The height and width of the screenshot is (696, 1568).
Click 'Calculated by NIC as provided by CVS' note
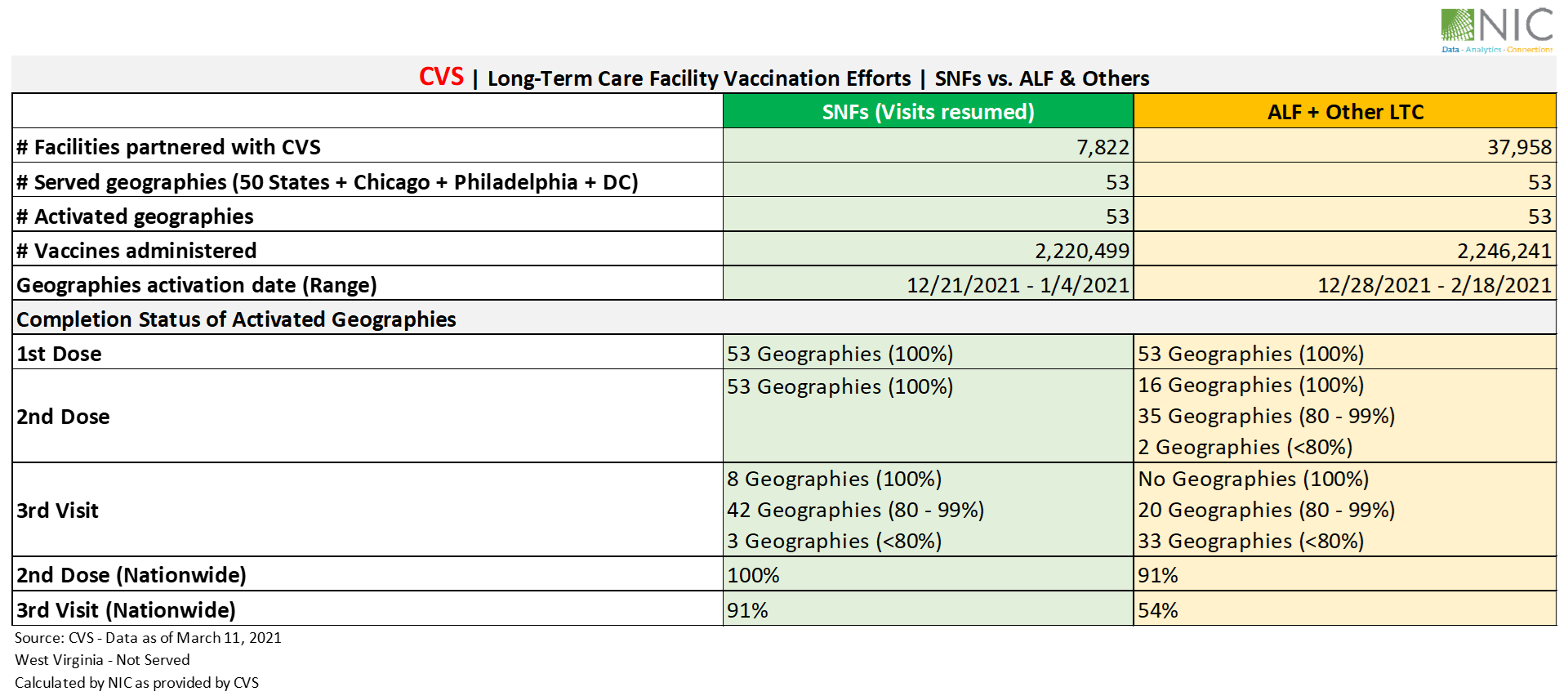(136, 682)
